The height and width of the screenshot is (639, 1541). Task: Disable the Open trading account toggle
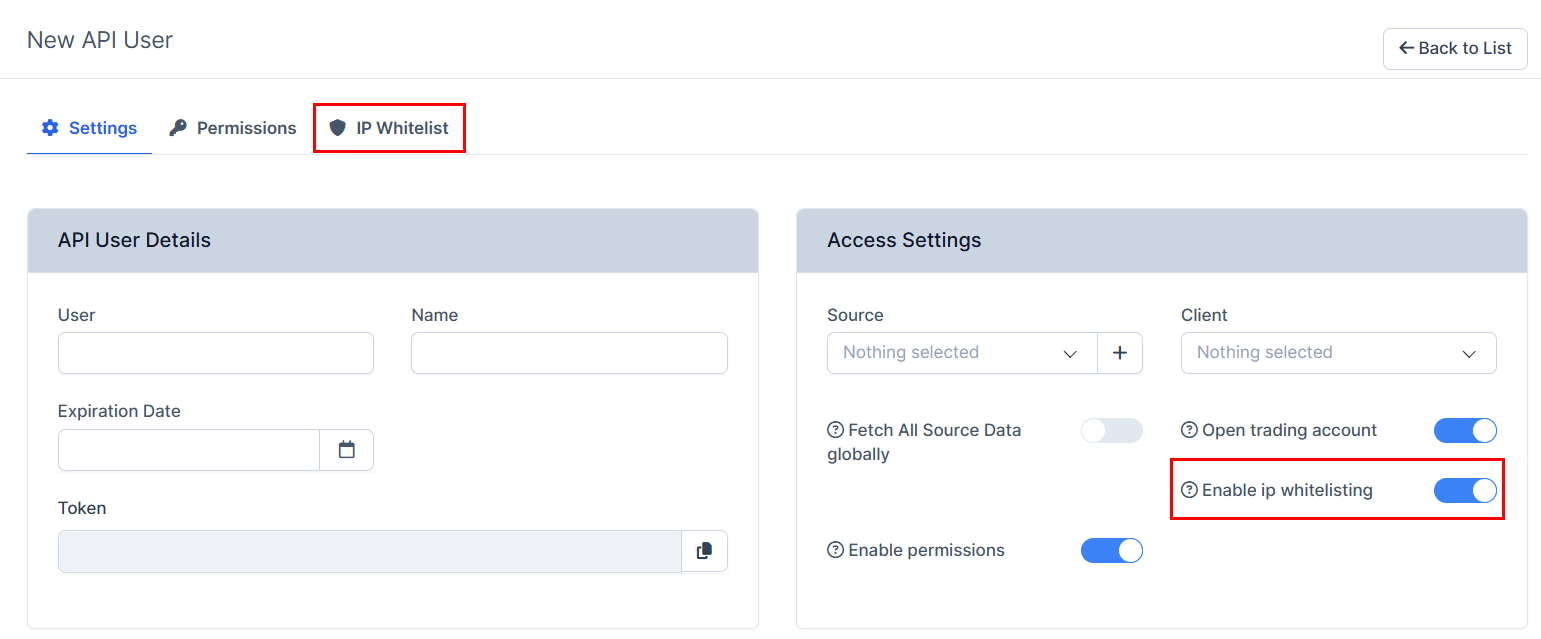point(1464,431)
